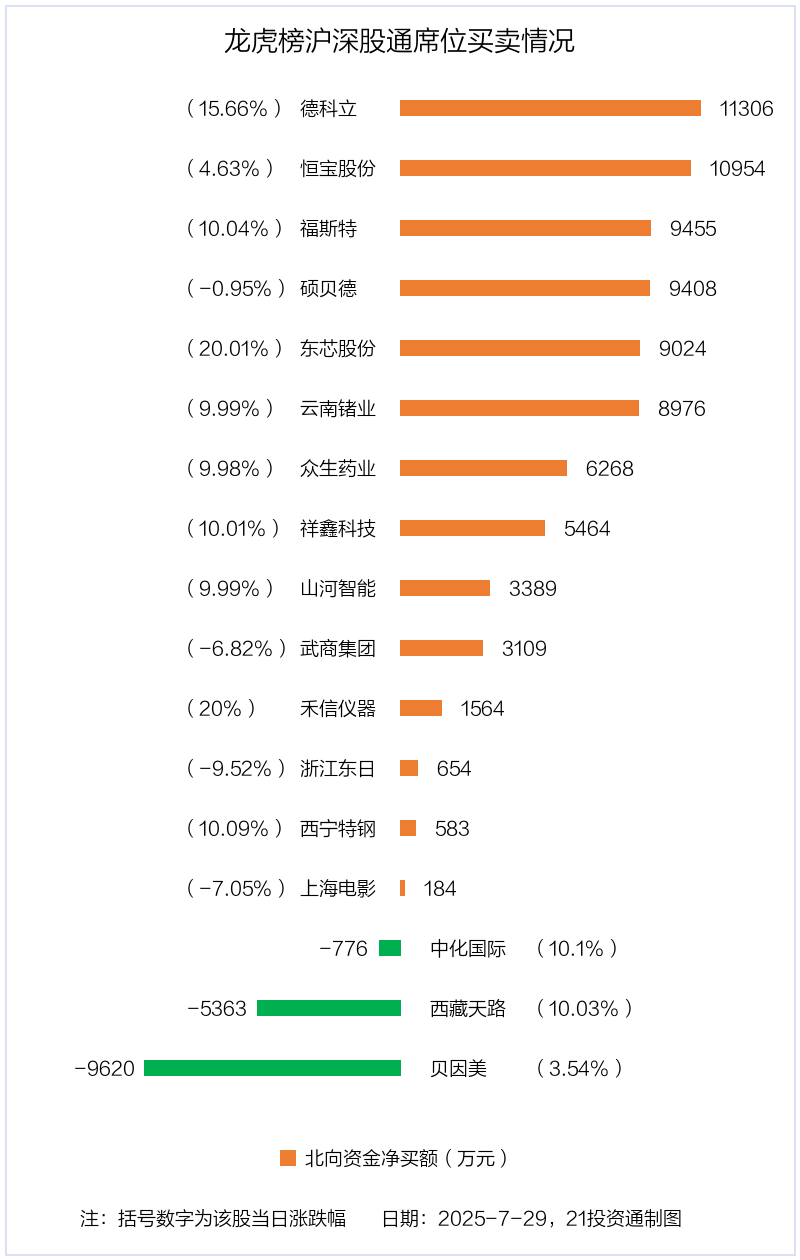Click the 西宁特钢 percentage (10.09%)
Viewport: 800px width, 1260px height.
pyautogui.click(x=234, y=829)
